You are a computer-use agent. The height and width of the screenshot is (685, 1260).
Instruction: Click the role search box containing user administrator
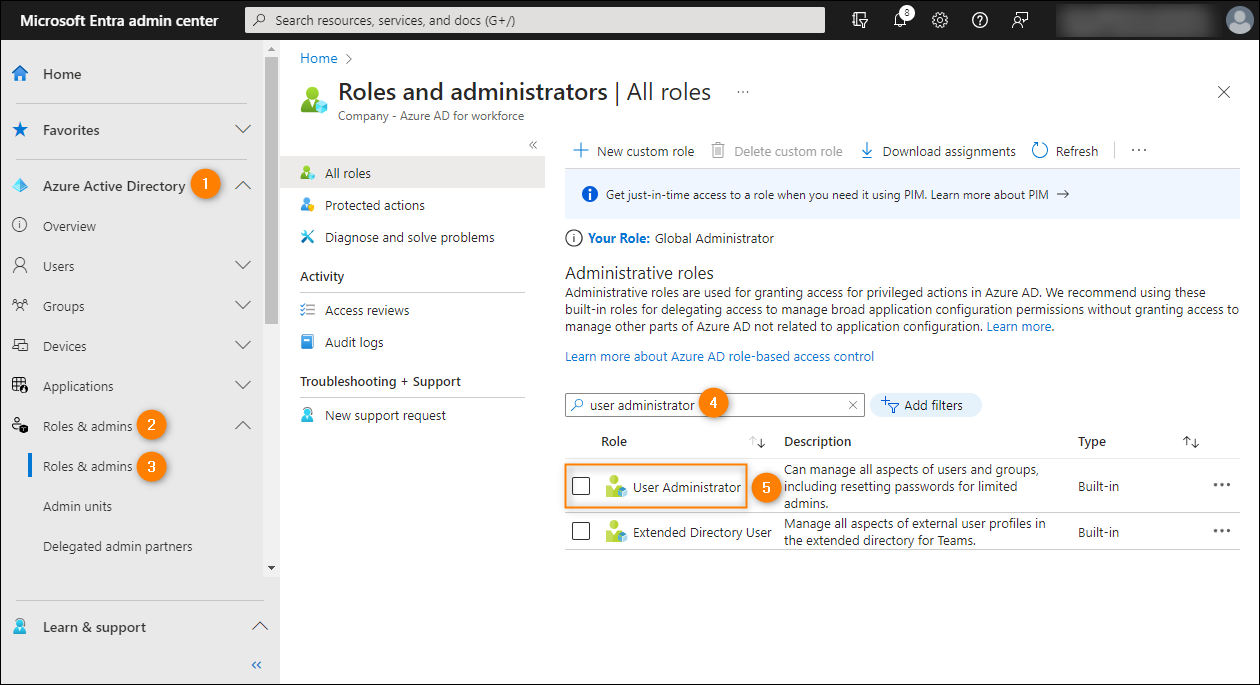pos(714,405)
